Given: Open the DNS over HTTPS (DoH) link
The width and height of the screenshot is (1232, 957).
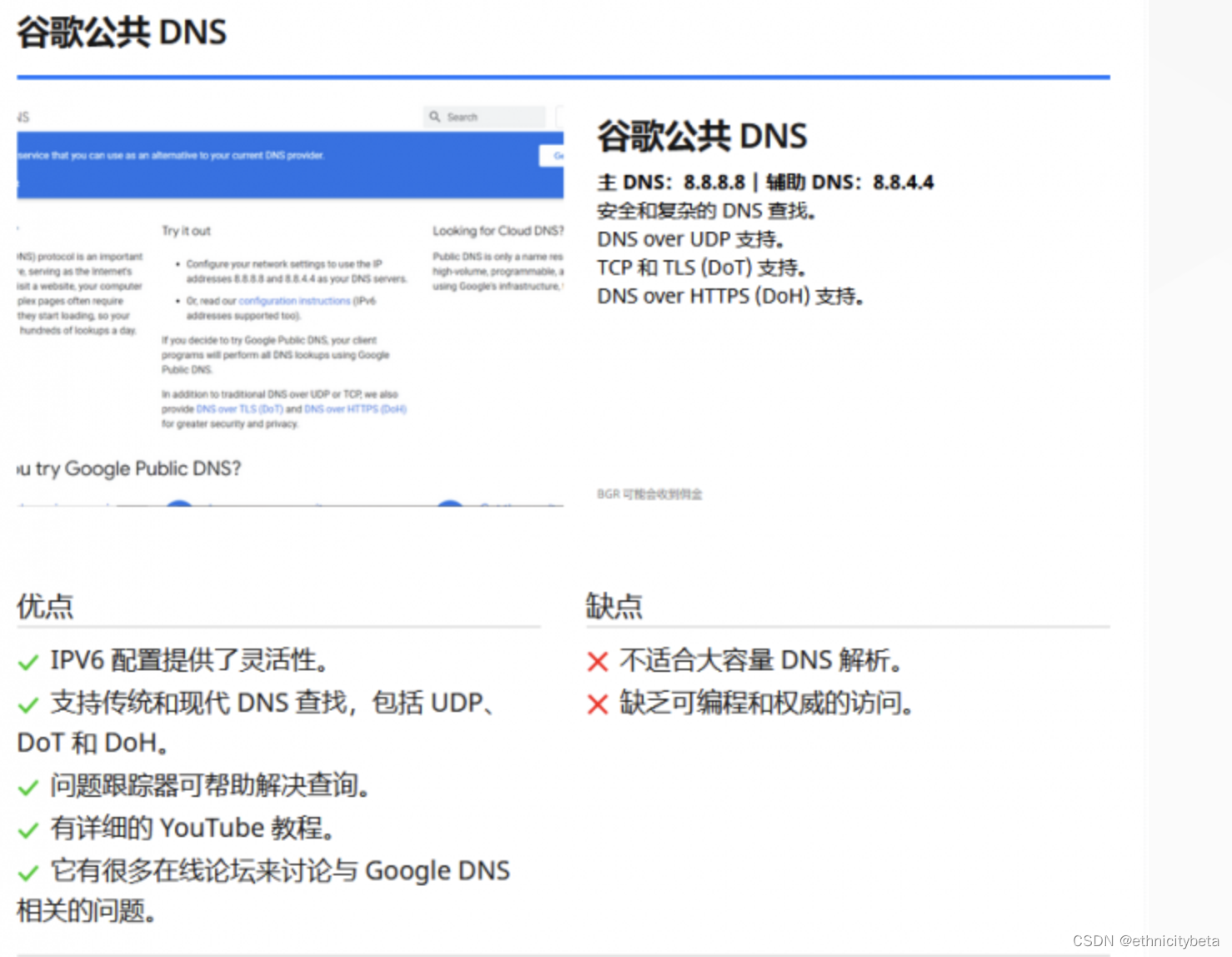Looking at the screenshot, I should pos(356,409).
